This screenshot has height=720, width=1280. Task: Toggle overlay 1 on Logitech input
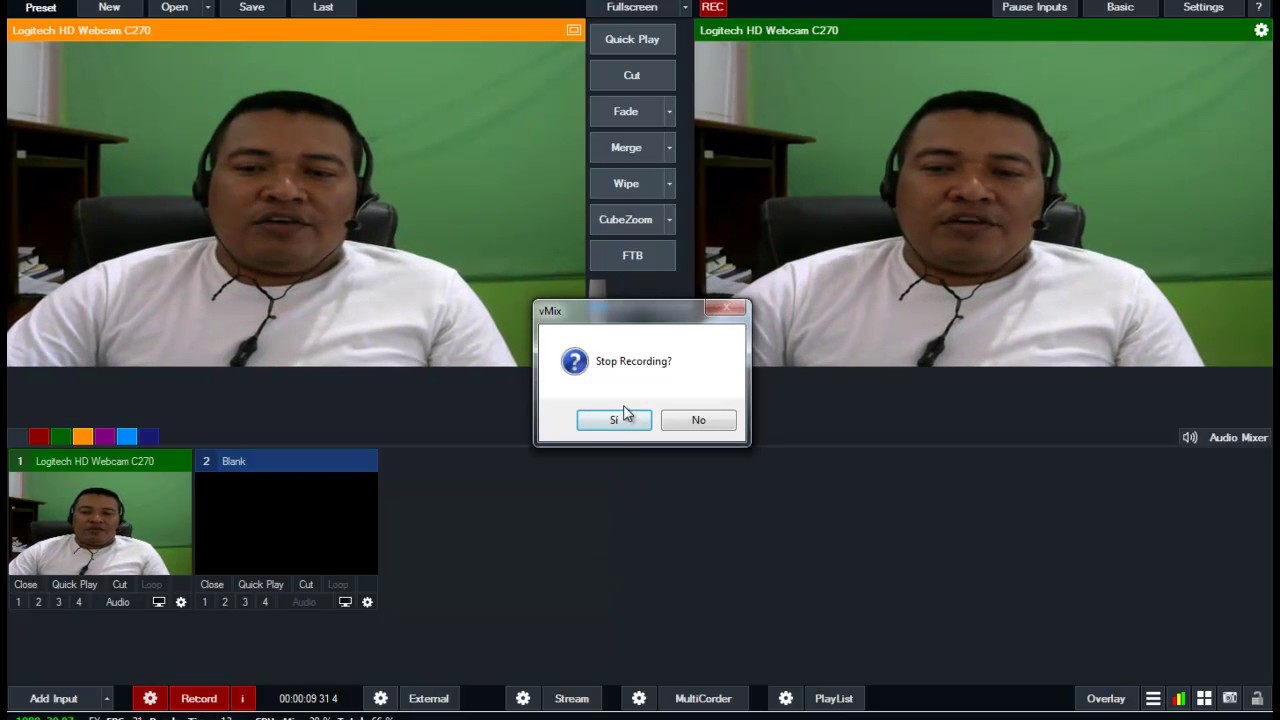pyautogui.click(x=18, y=602)
